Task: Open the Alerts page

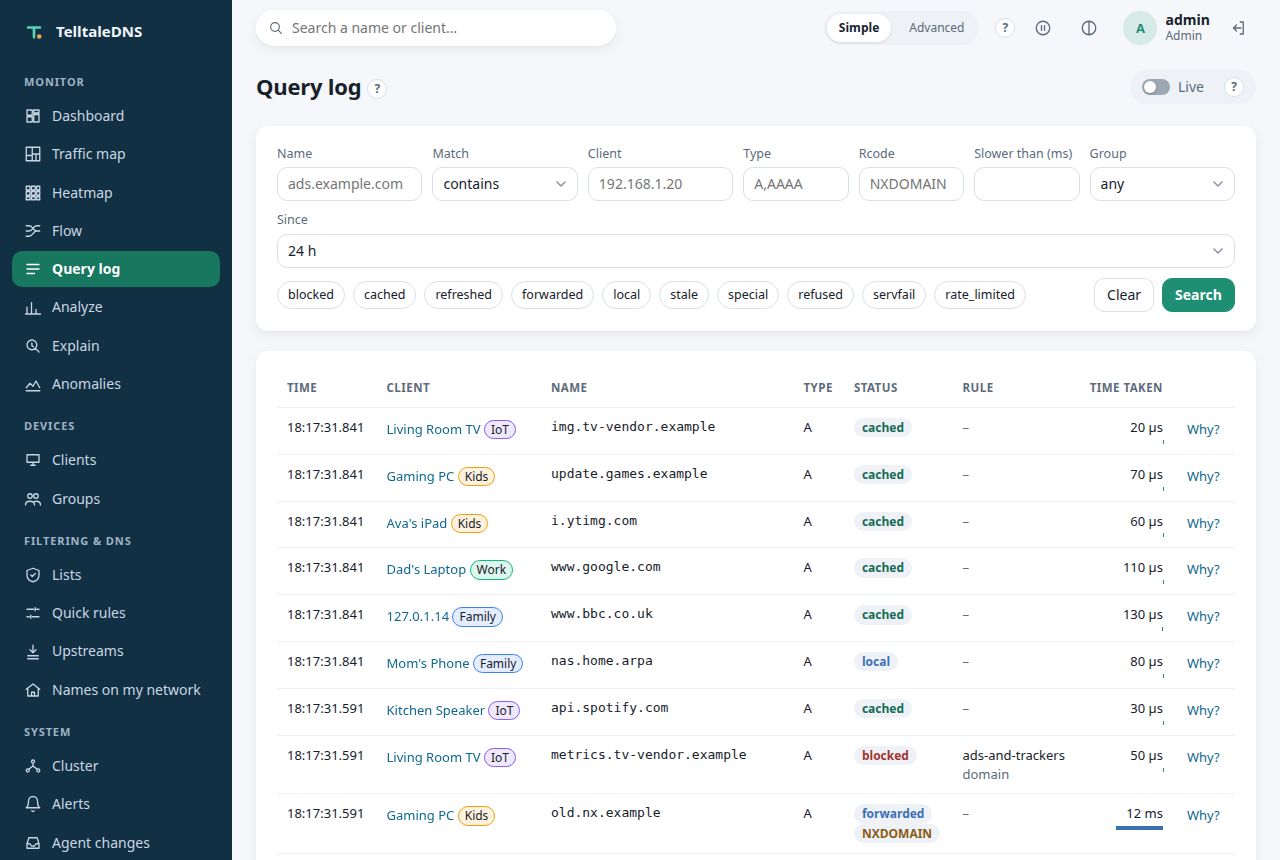Action: click(x=116, y=804)
